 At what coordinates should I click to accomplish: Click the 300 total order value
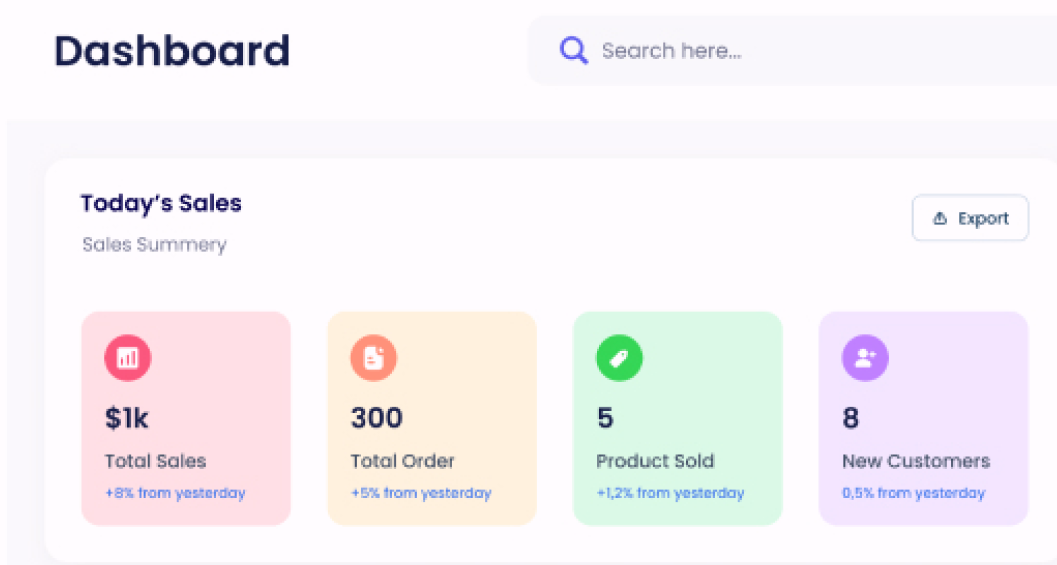point(377,418)
